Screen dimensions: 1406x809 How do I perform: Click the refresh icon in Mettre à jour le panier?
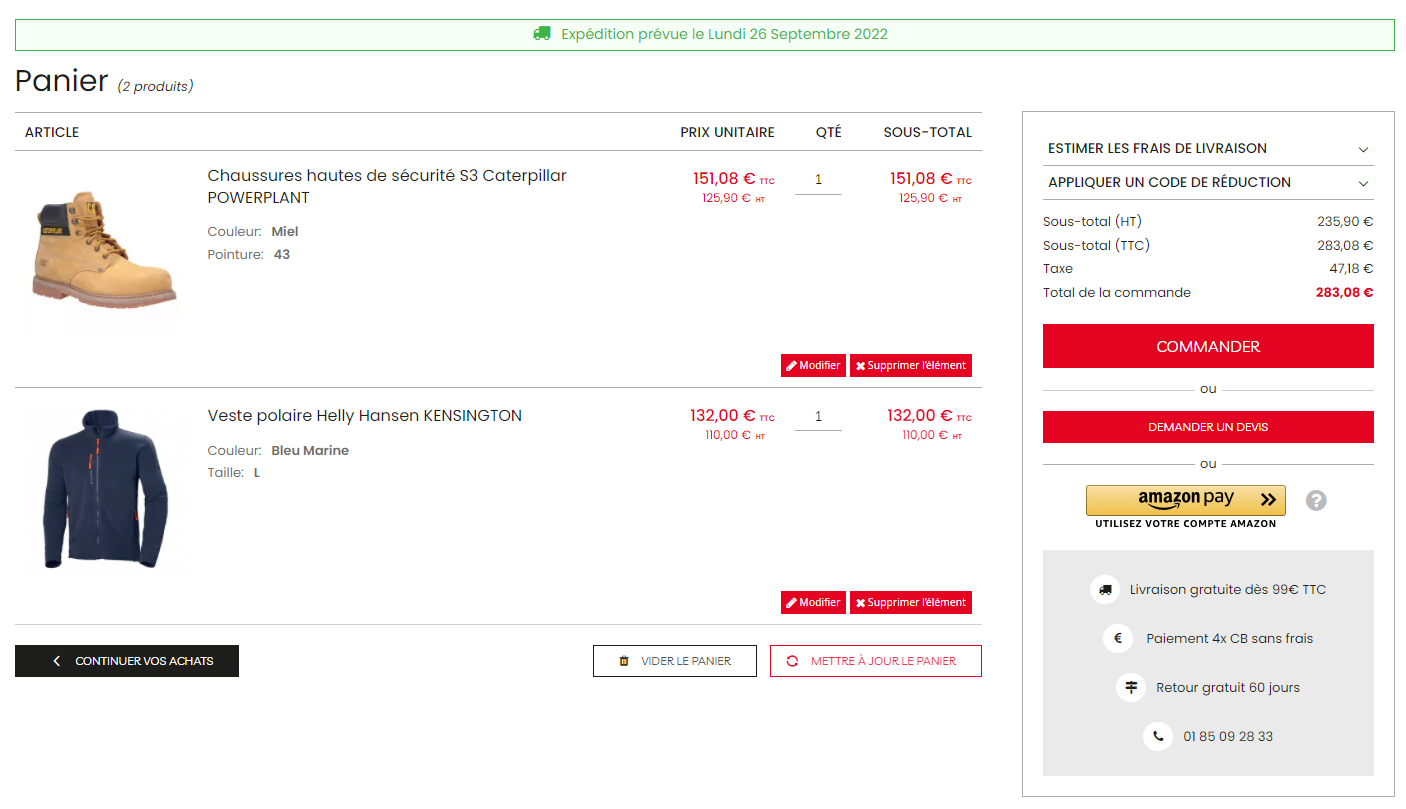click(792, 661)
